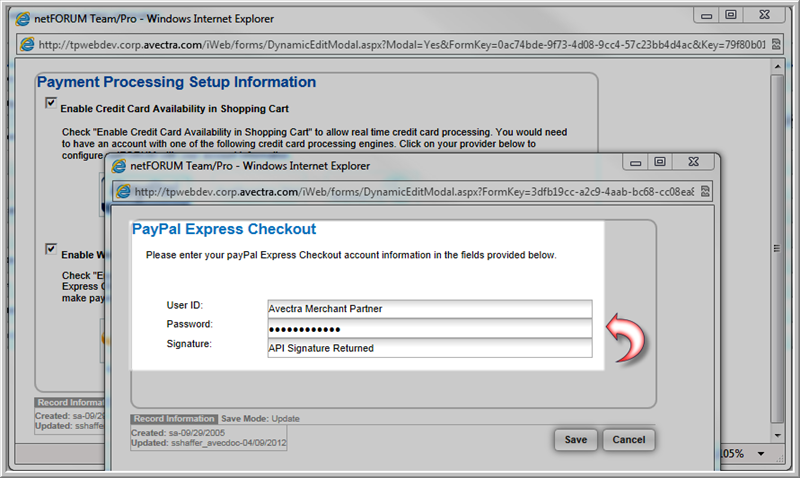The image size is (800, 478).
Task: Click the vertical scrollbar thumb in background window
Action: [777, 249]
